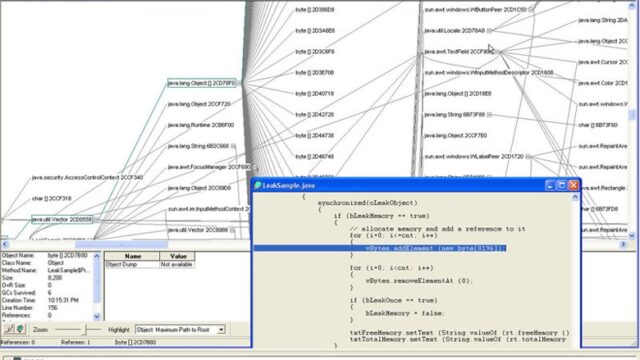
Task: Toggle the WLabelPeer 2CD1720 node expander
Action: (x=528, y=157)
